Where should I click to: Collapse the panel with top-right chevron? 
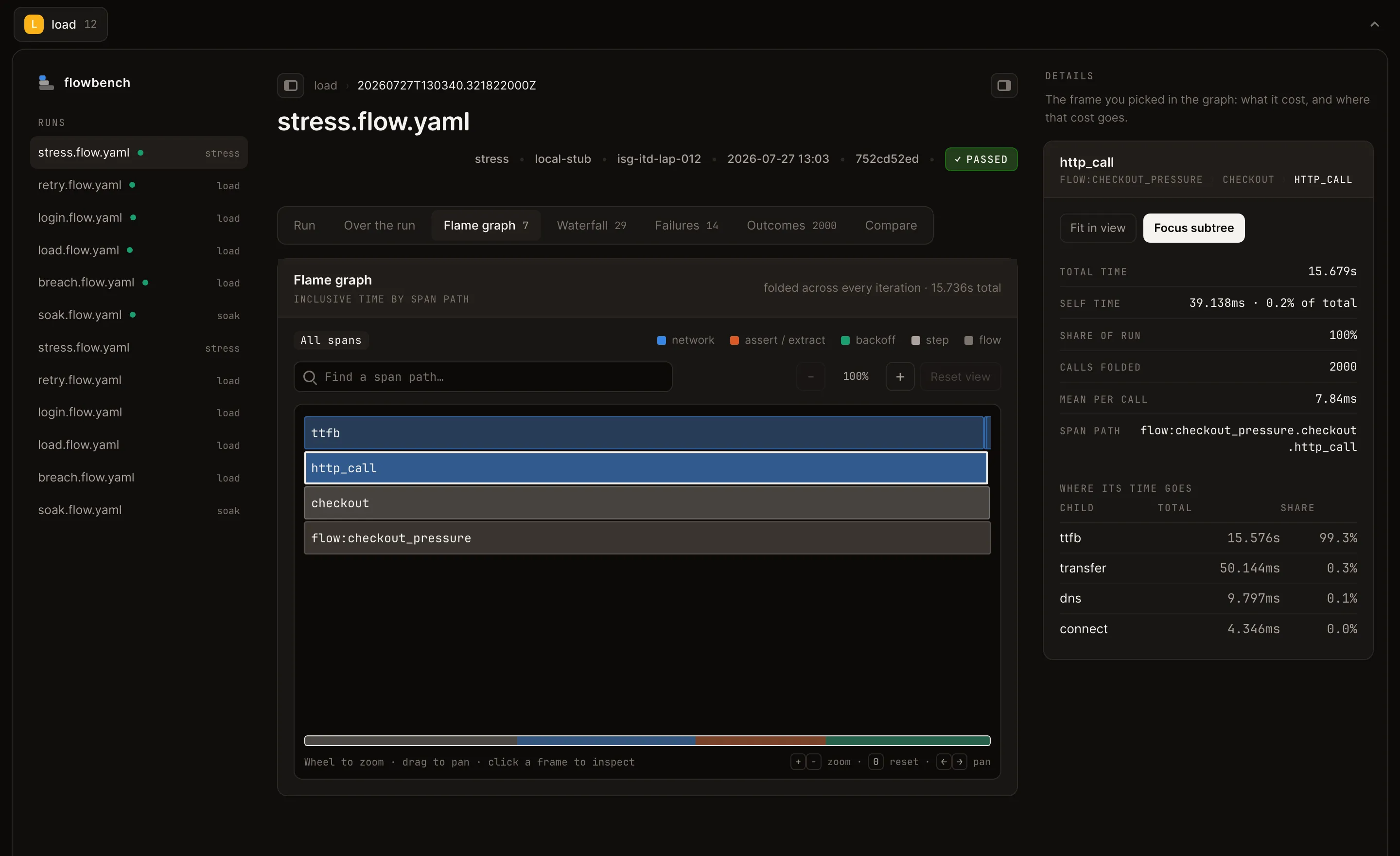[1374, 24]
